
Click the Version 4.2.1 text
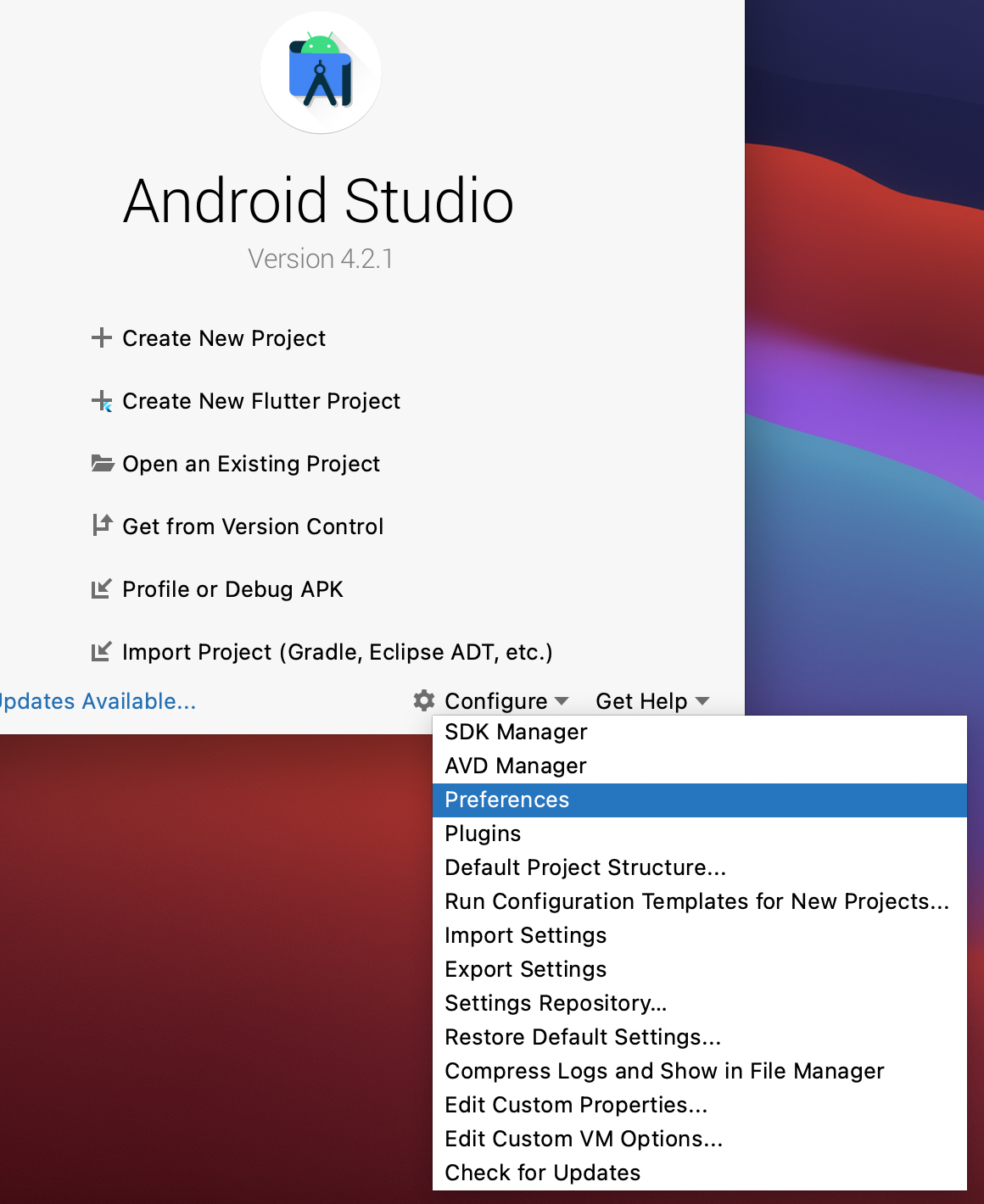pos(321,259)
